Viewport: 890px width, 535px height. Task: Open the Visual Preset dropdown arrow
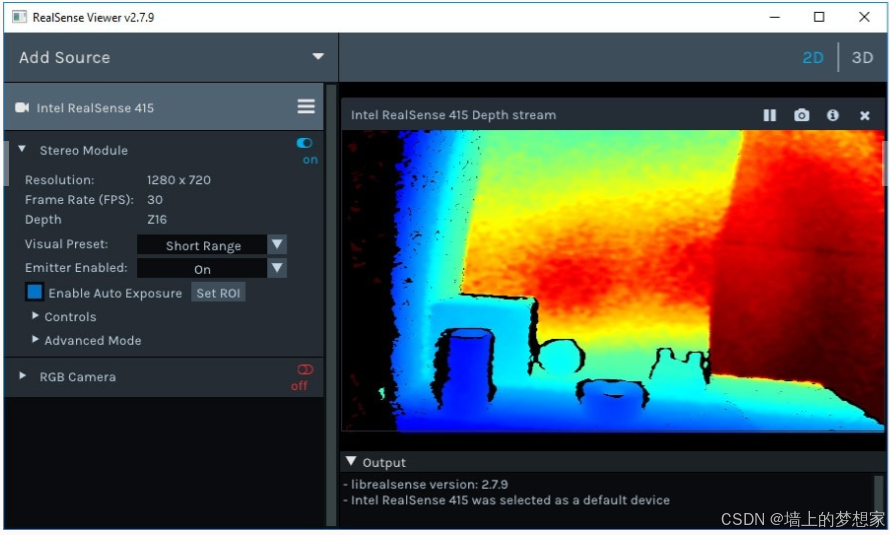(x=277, y=245)
